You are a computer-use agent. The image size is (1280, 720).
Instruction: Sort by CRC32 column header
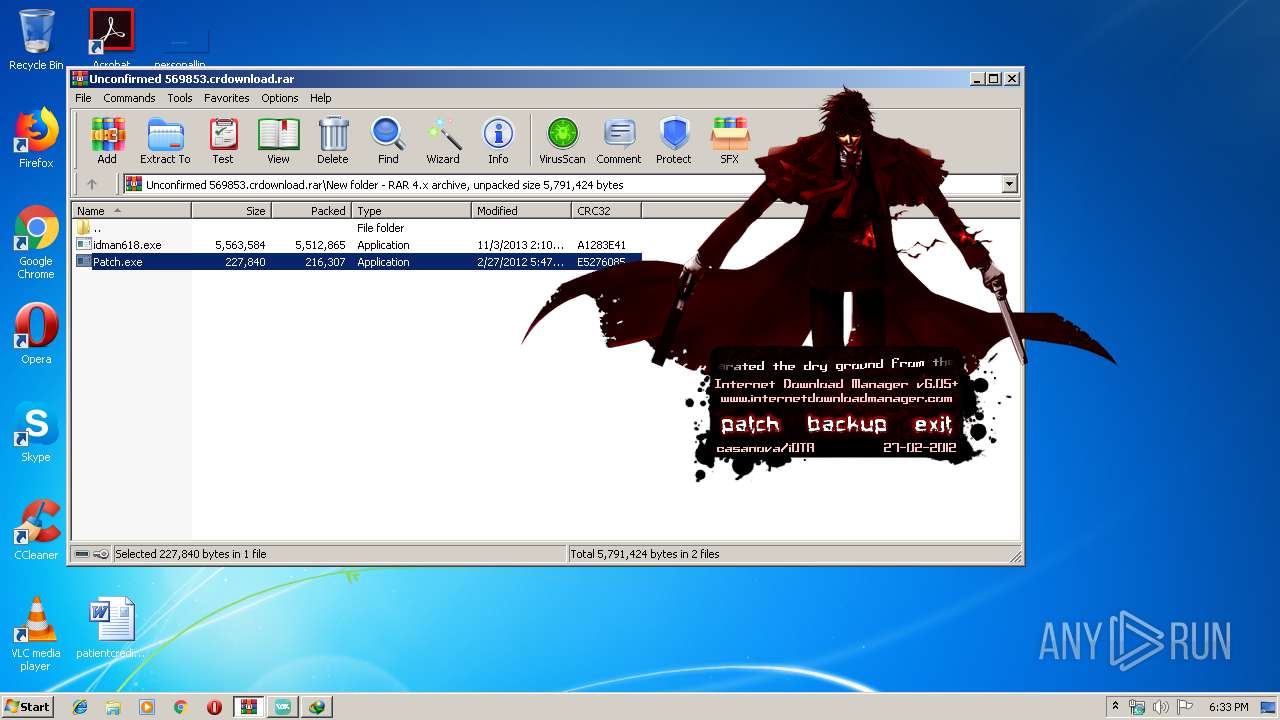[606, 211]
